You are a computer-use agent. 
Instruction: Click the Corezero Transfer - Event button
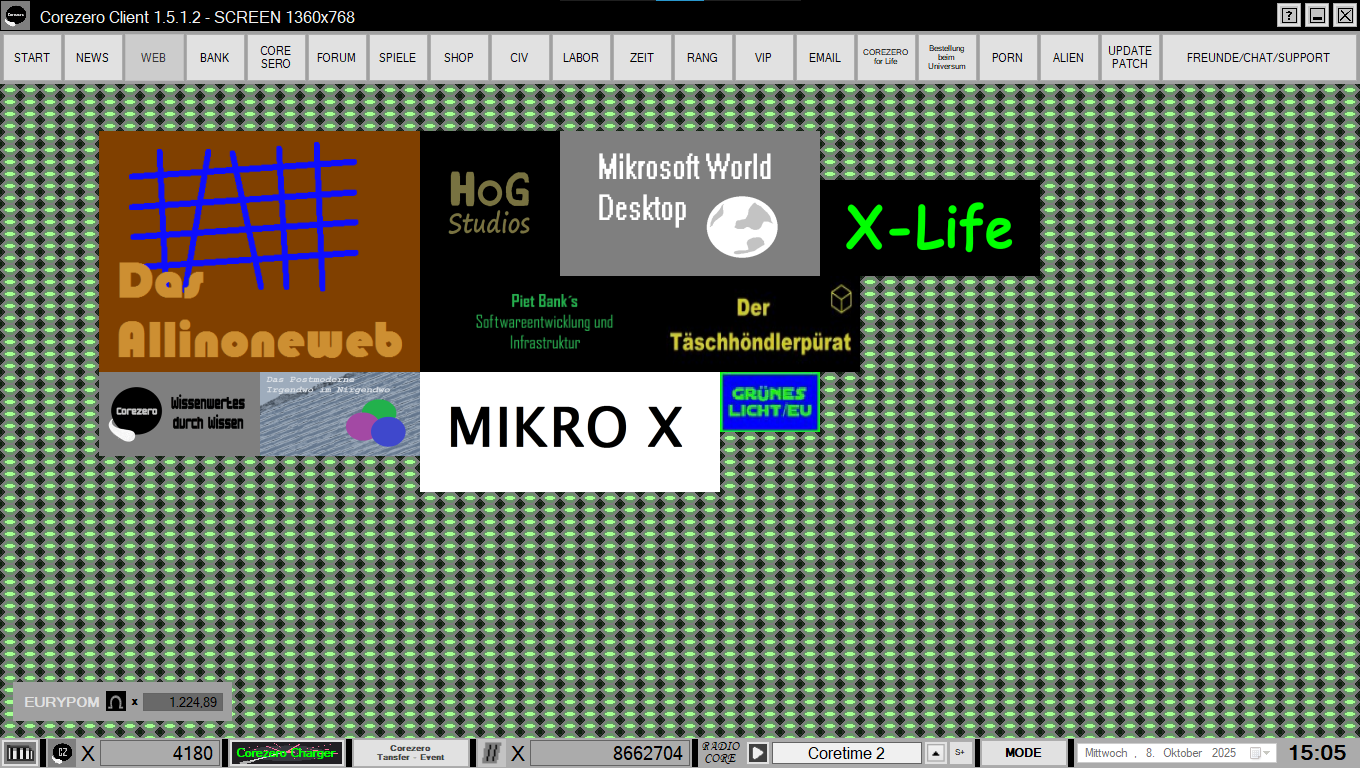tap(410, 753)
